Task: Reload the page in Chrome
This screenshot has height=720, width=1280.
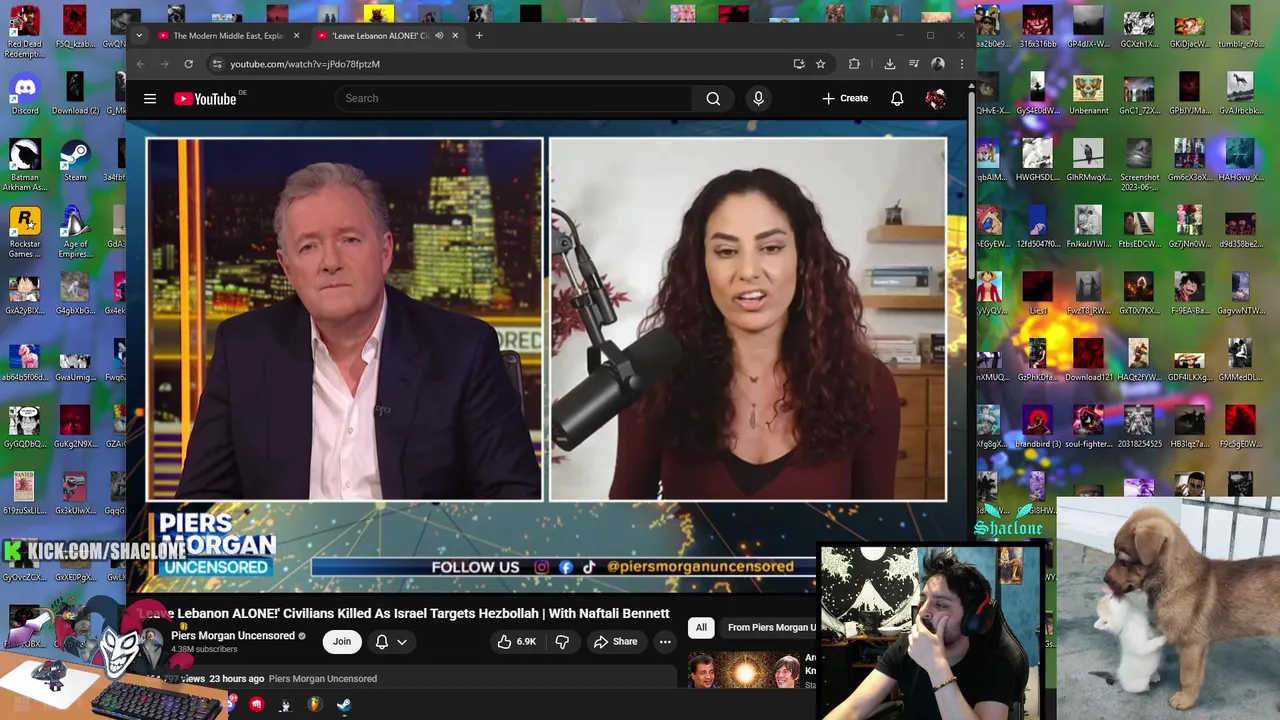Action: [188, 64]
